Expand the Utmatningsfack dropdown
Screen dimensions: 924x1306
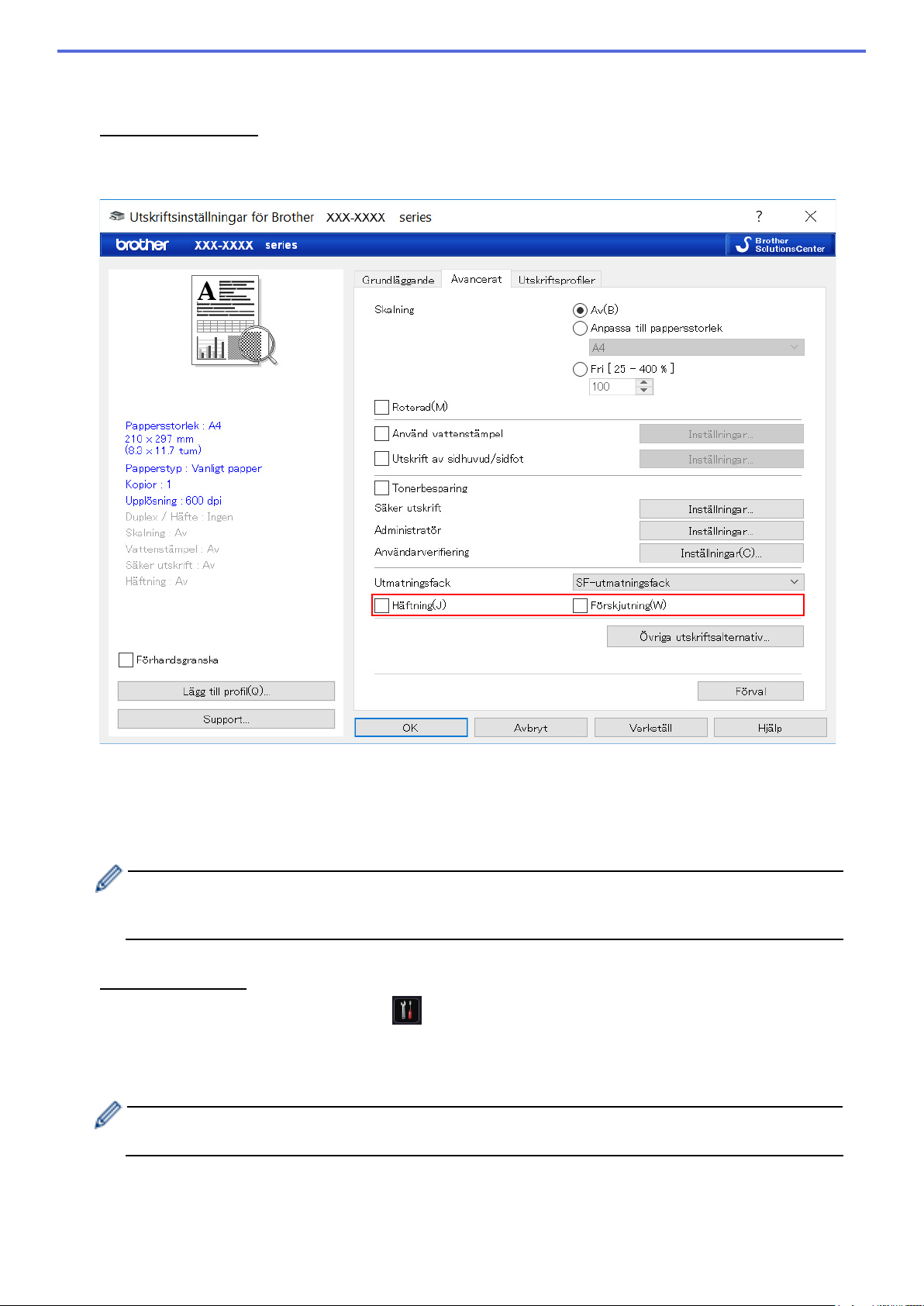tap(688, 582)
